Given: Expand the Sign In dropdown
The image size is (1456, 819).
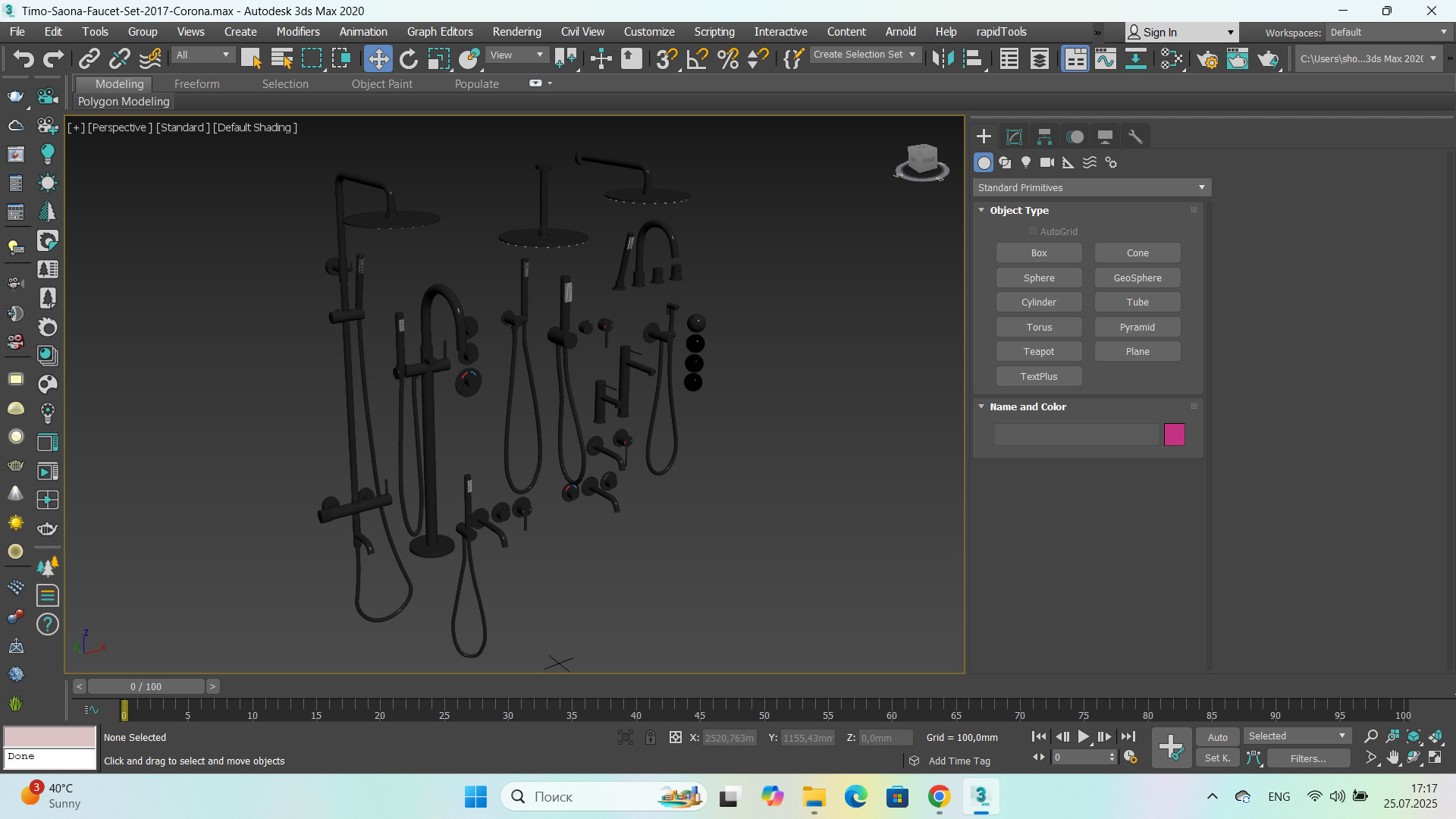Looking at the screenshot, I should (1181, 32).
